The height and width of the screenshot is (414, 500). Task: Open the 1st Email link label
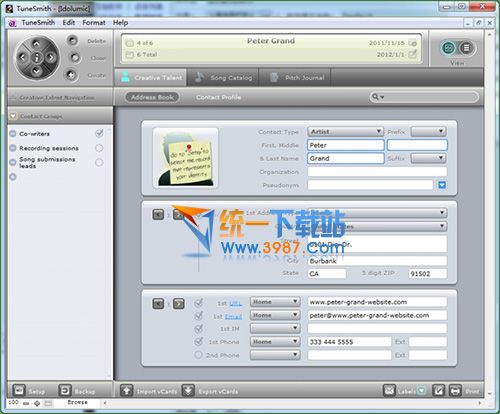pos(233,317)
